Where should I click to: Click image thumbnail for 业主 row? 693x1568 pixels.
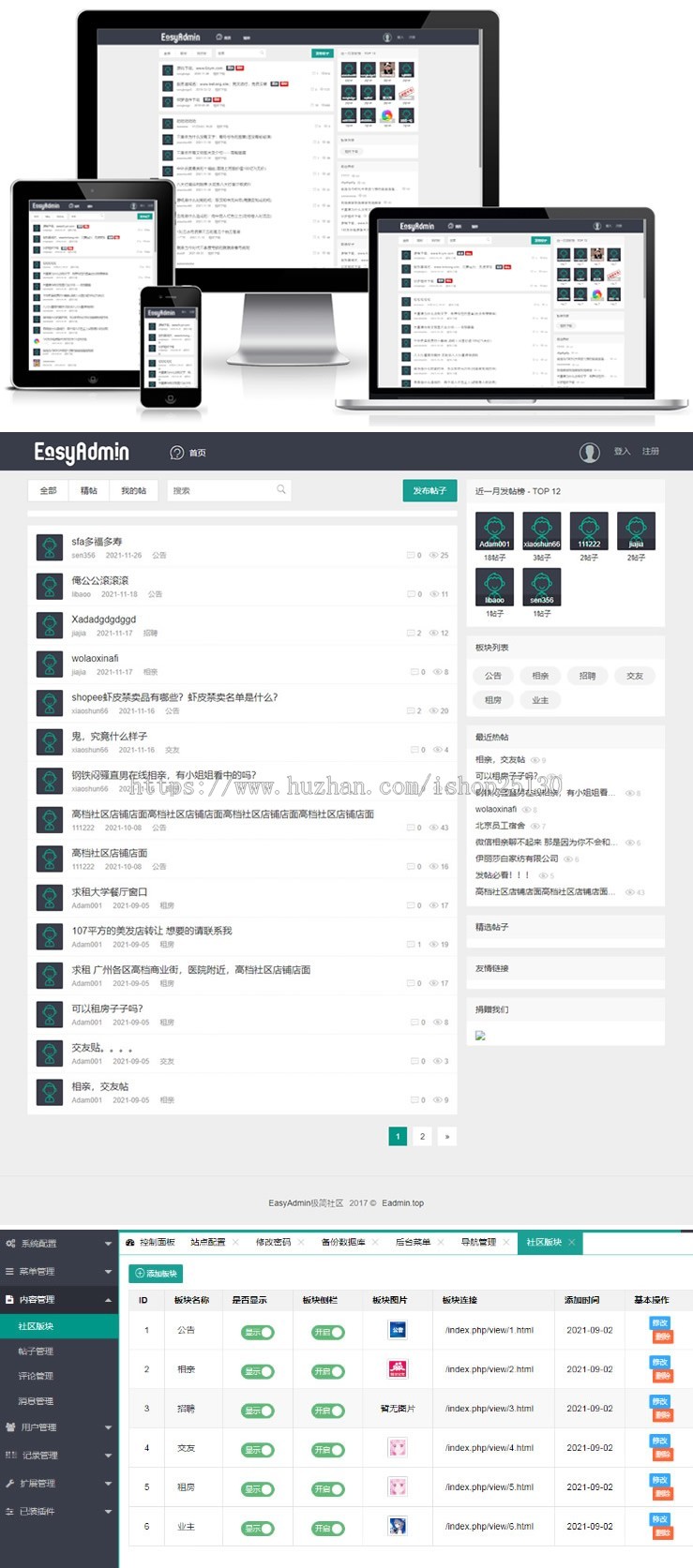point(398,1526)
